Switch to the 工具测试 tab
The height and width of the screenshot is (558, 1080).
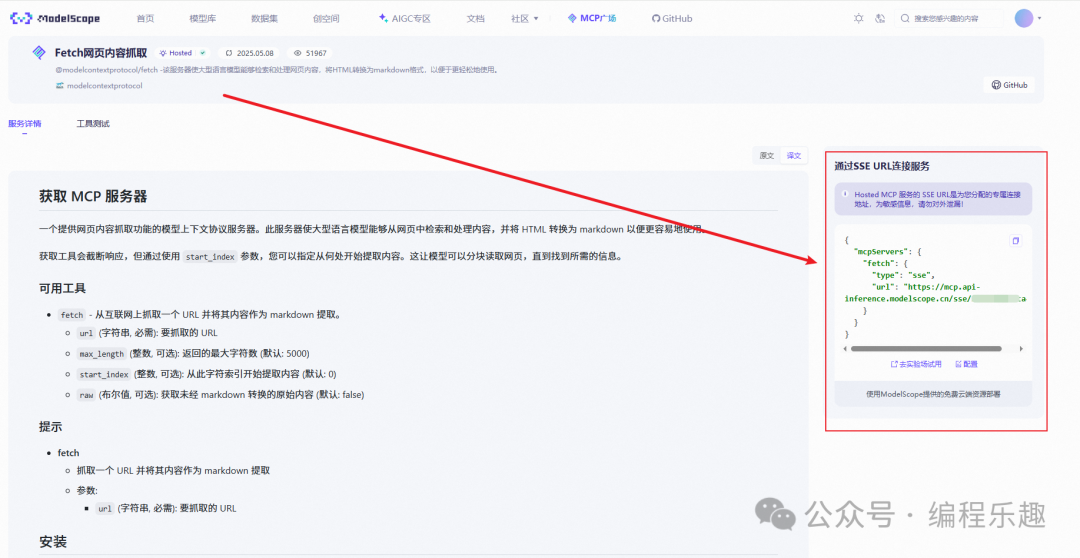(x=93, y=124)
